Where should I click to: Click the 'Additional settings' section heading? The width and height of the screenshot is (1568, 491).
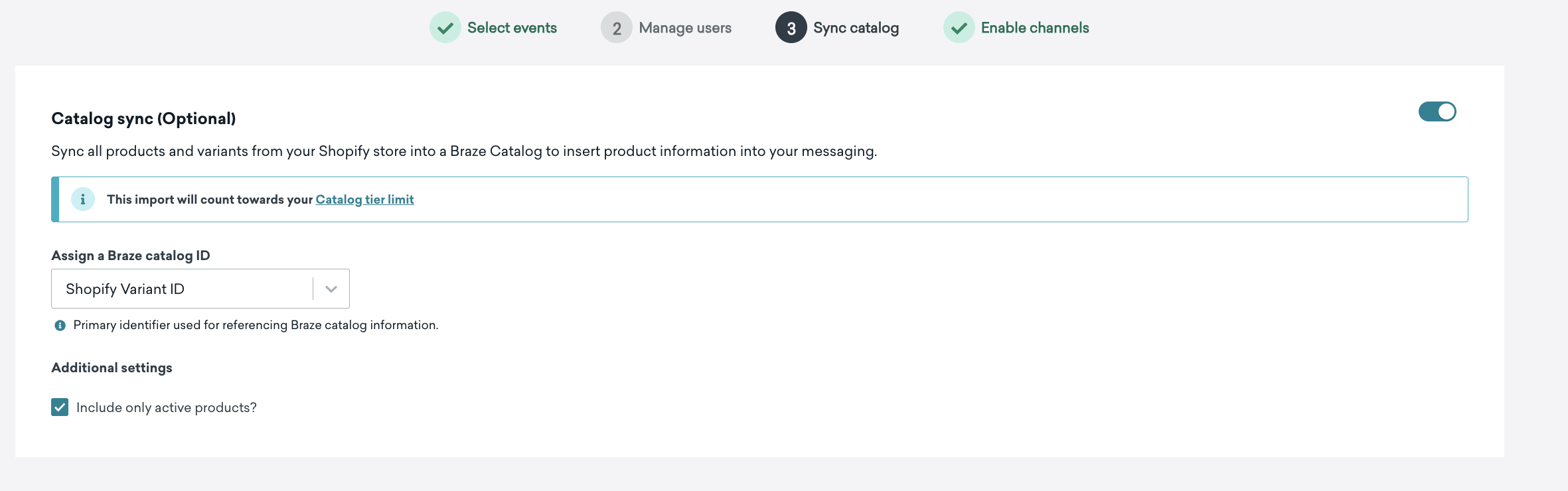click(x=112, y=368)
